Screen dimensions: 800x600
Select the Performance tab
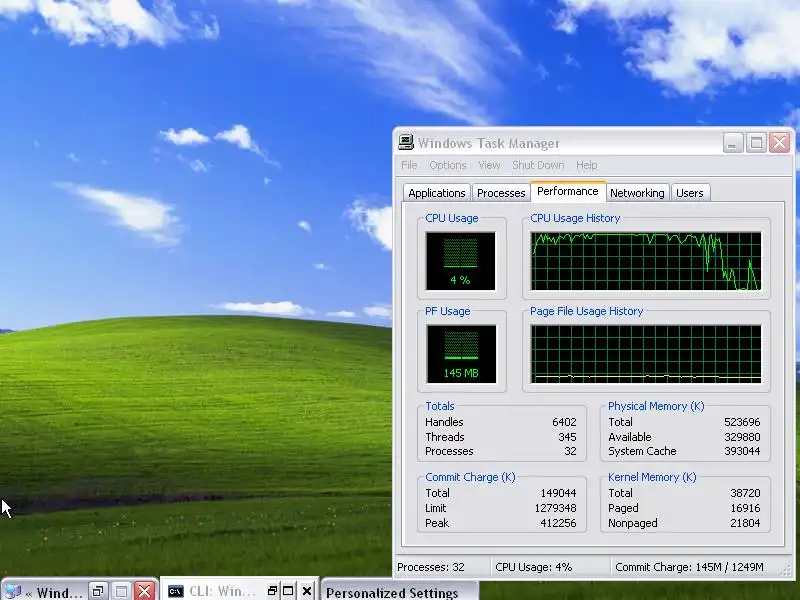point(568,191)
